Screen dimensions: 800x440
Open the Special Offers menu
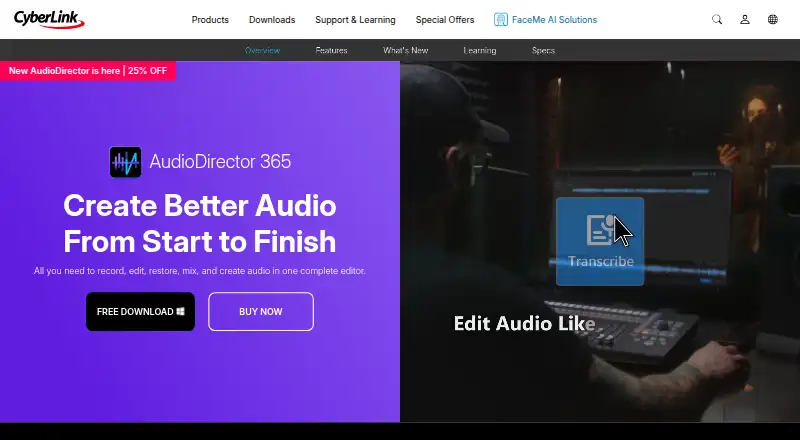(x=445, y=20)
